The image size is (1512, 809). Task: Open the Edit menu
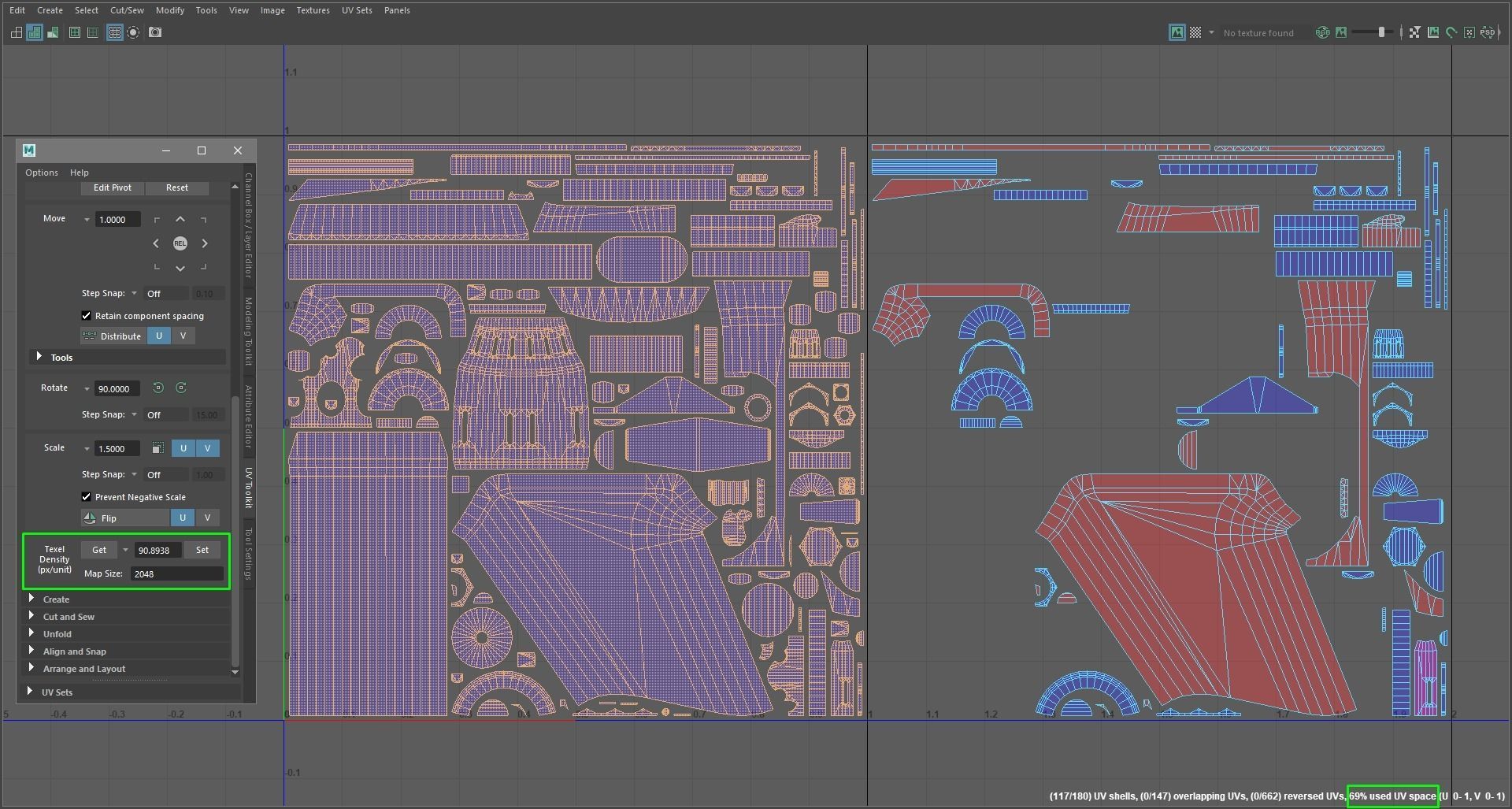coord(17,10)
